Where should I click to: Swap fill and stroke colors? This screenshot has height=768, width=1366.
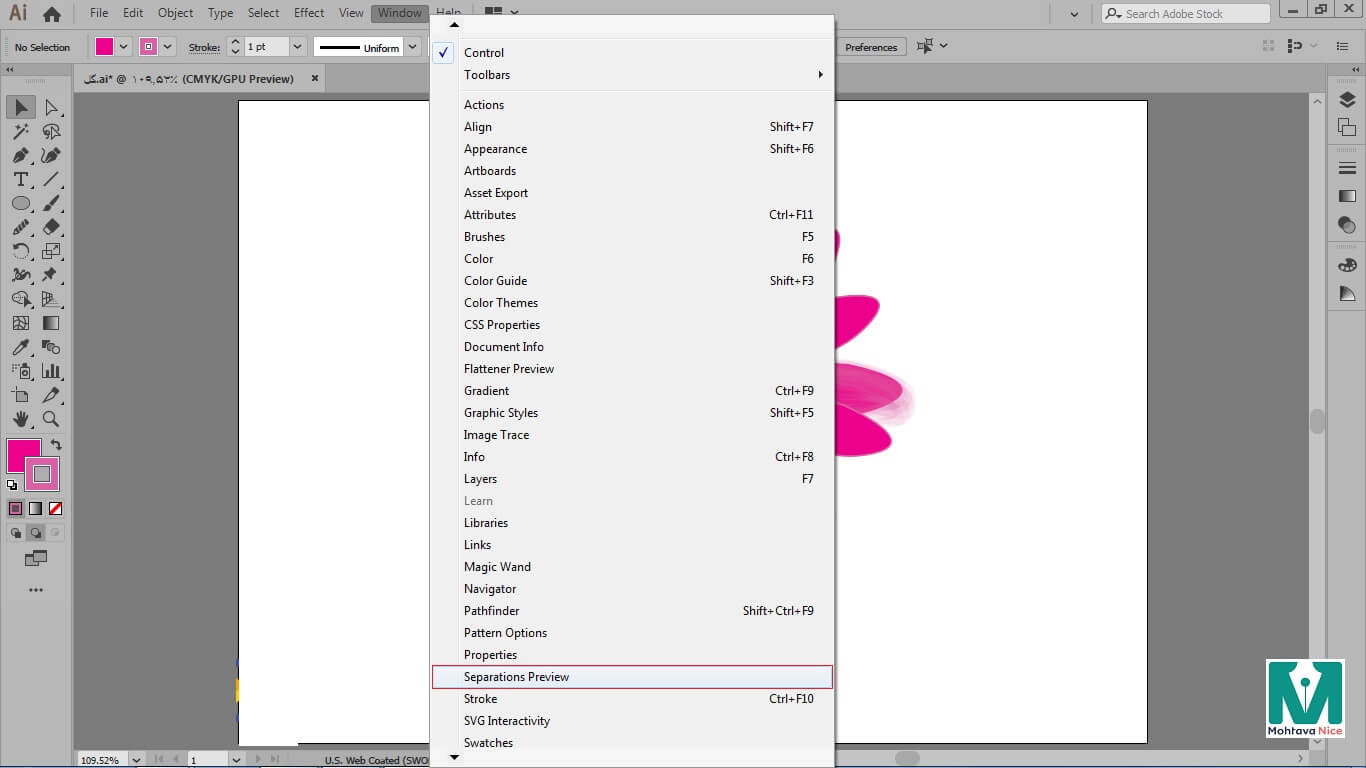(56, 445)
